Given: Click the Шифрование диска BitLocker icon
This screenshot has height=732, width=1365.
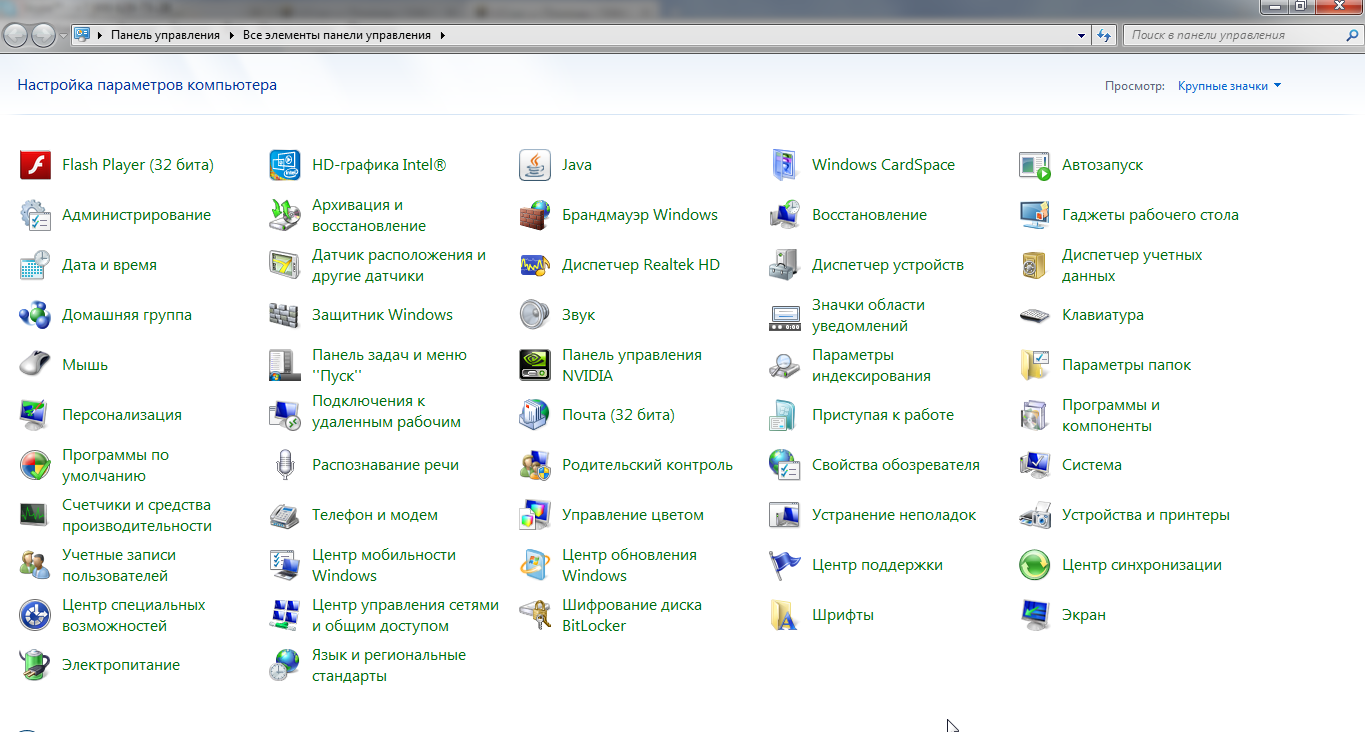Looking at the screenshot, I should point(535,615).
